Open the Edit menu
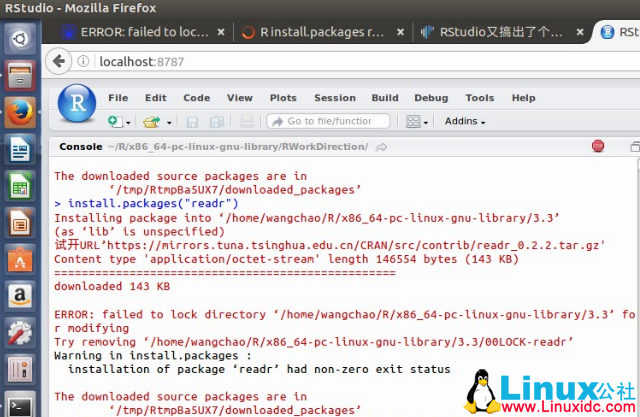This screenshot has height=417, width=640. click(156, 98)
